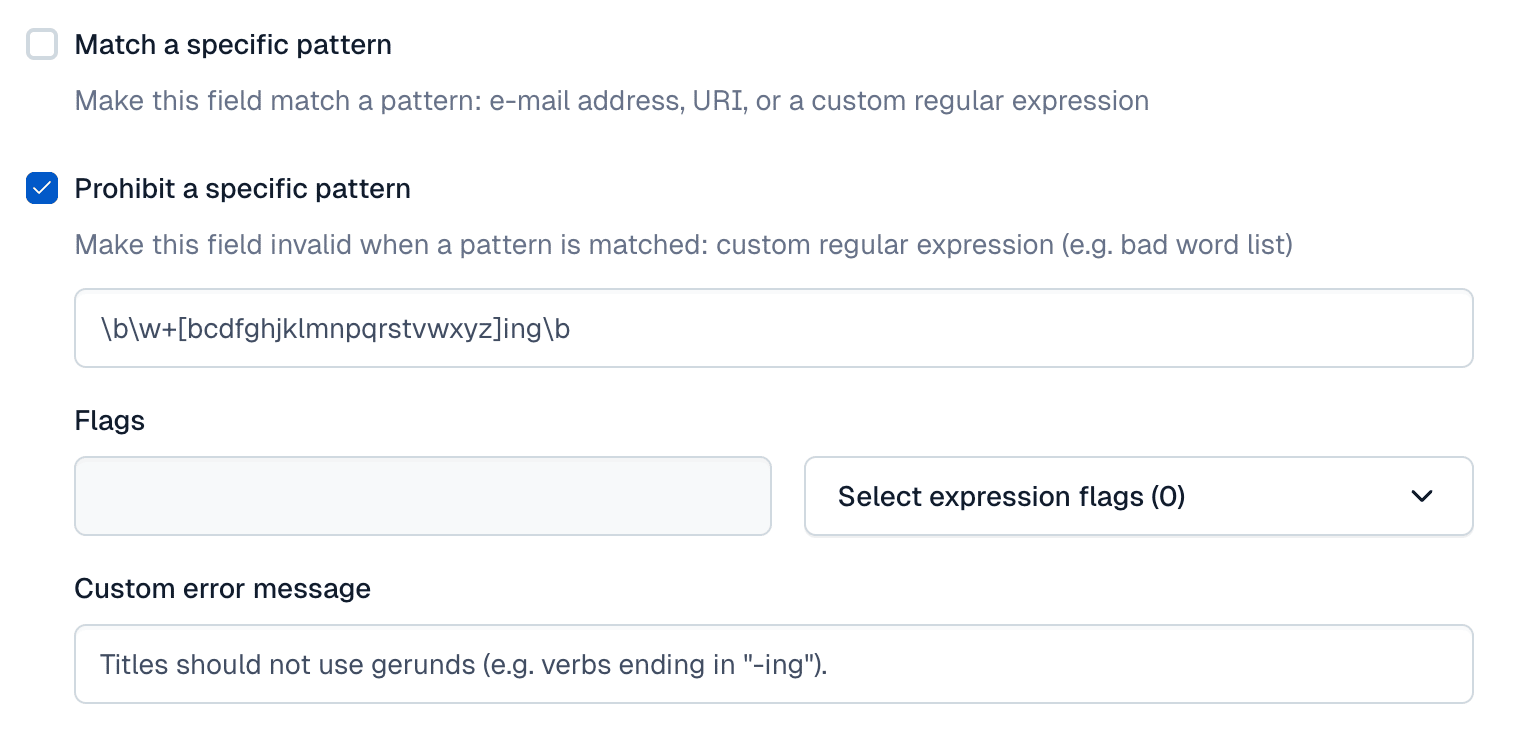Click the description text mentioning e-mail address, URI
Screen dimensions: 1520x732
612,101
